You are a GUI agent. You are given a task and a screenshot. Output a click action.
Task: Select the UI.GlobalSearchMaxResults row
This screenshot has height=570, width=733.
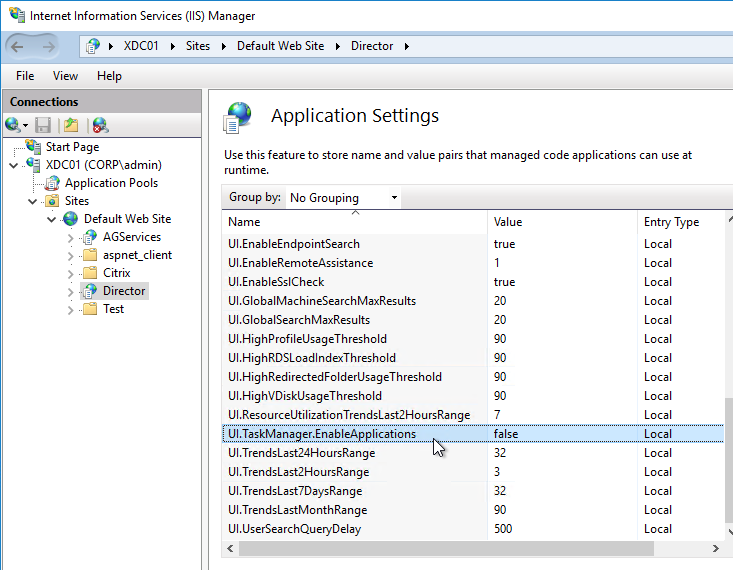point(473,320)
